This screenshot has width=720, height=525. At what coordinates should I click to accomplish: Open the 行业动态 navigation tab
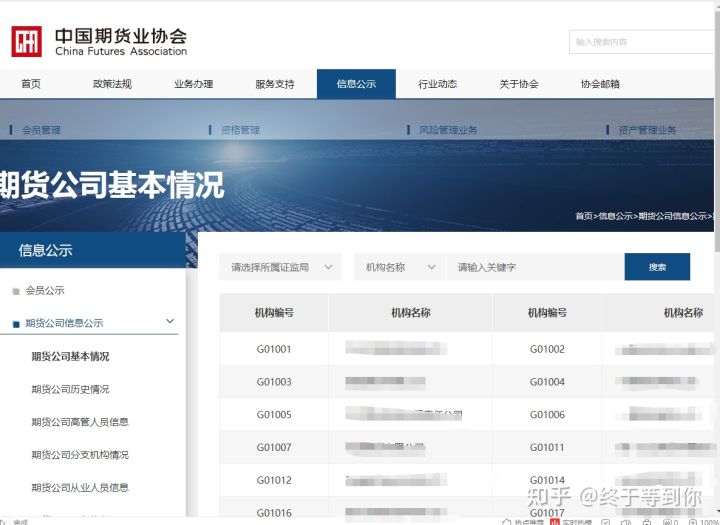click(437, 84)
